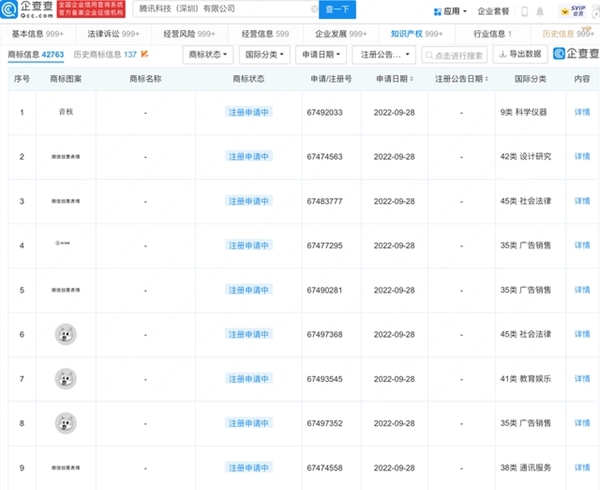600x490 pixels.
Task: Switch to 企业发展 tab
Action: (341, 34)
